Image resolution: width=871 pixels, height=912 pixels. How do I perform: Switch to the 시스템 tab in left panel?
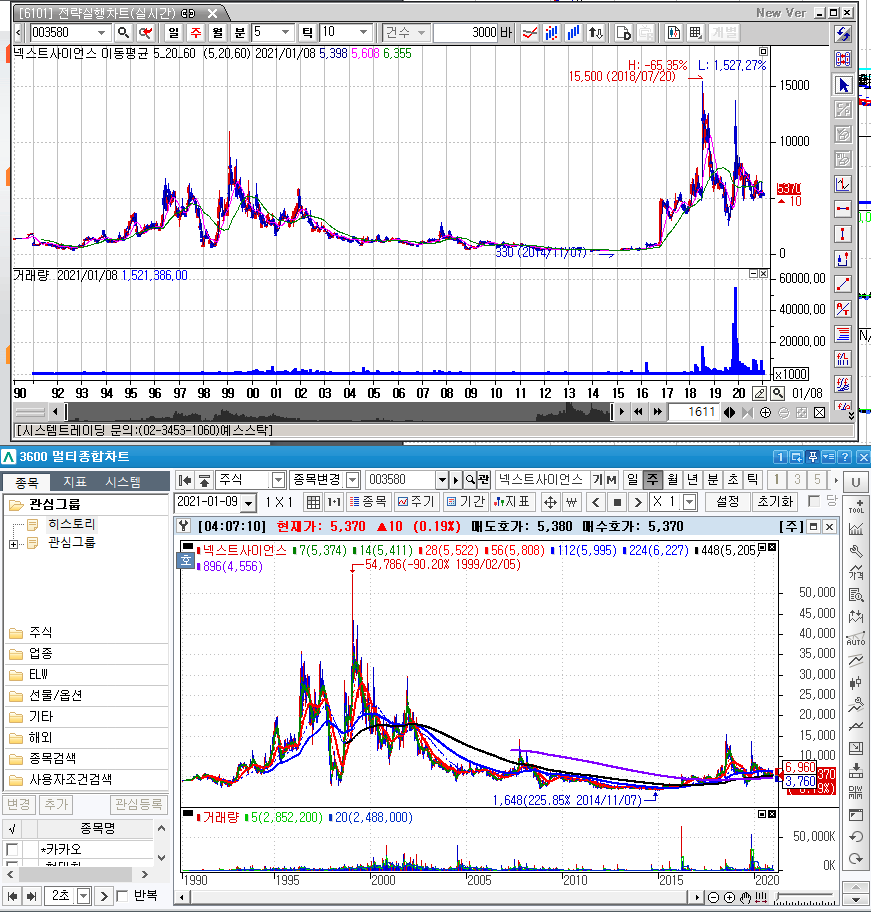pyautogui.click(x=123, y=482)
